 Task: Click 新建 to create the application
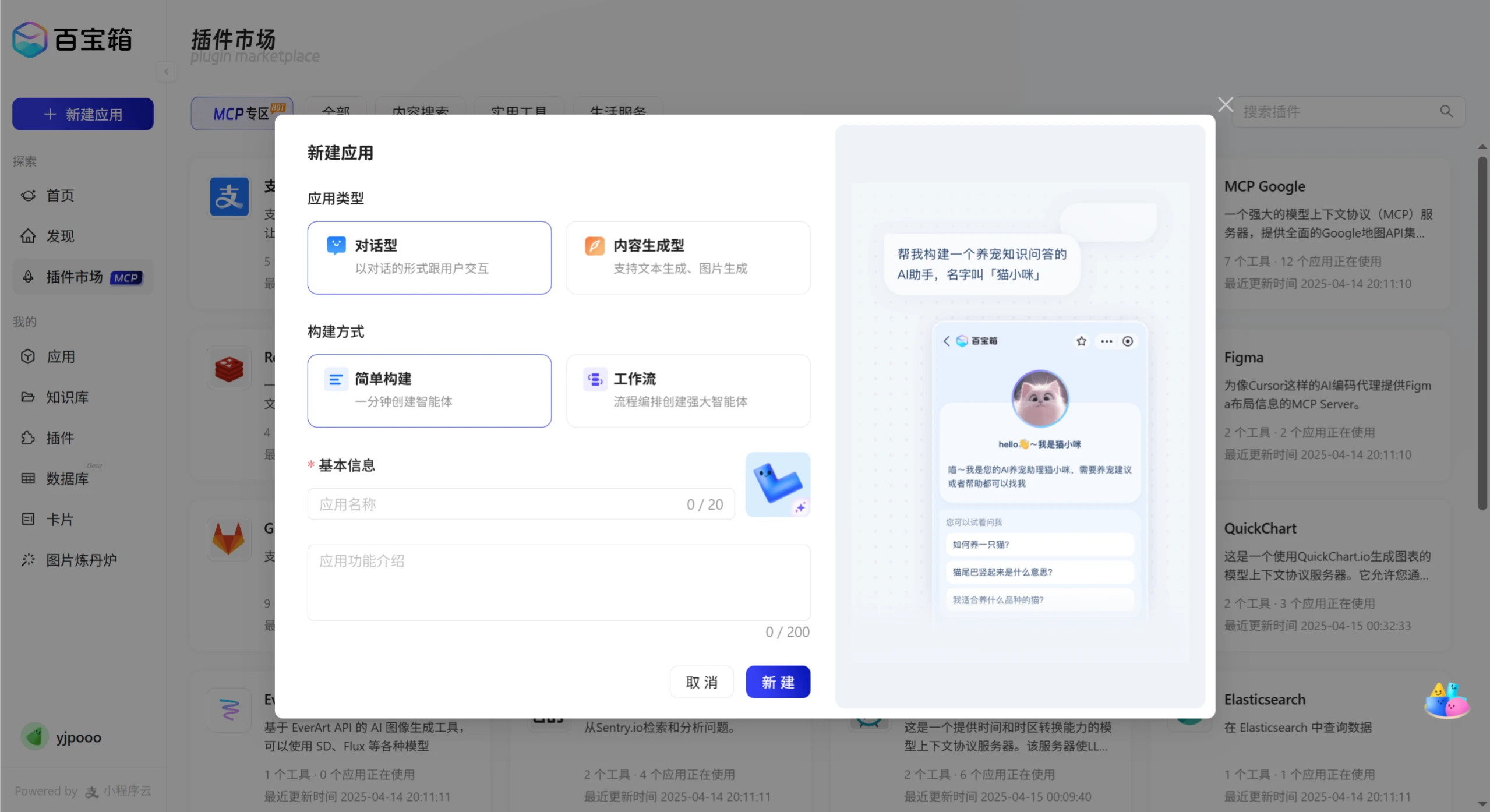[778, 681]
